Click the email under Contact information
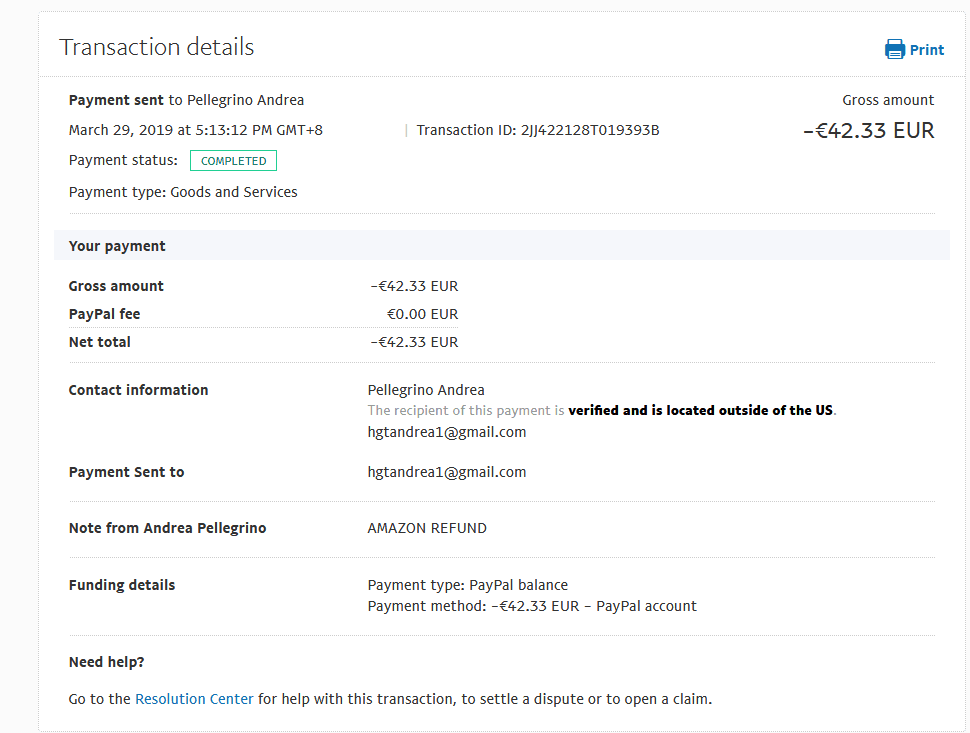The width and height of the screenshot is (970, 733). tap(447, 432)
